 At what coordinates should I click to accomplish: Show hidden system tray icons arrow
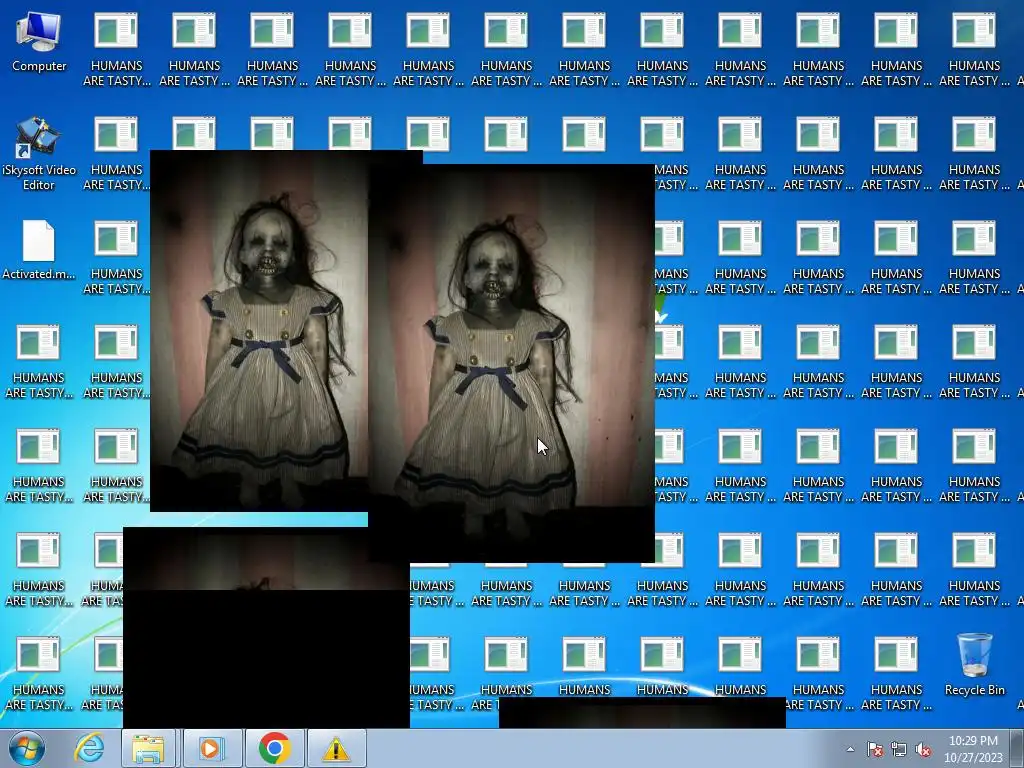[x=850, y=749]
